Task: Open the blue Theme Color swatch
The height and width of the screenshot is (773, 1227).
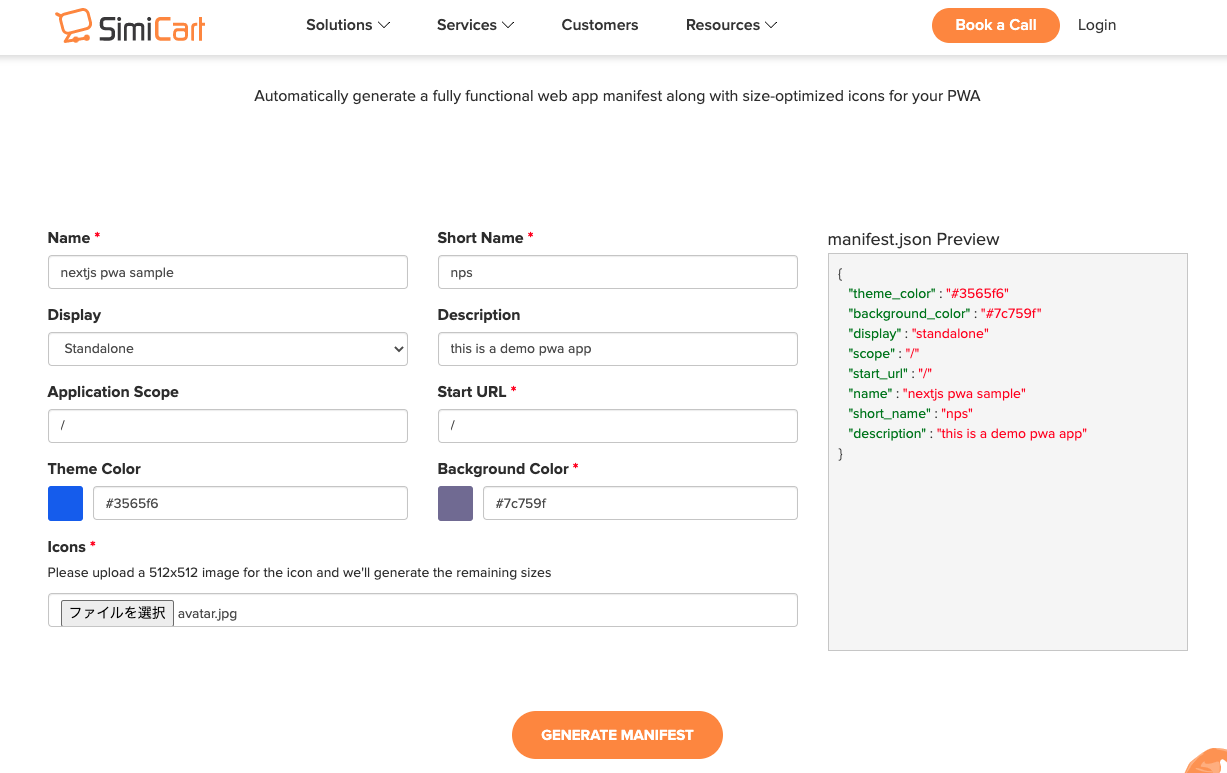Action: [x=66, y=503]
